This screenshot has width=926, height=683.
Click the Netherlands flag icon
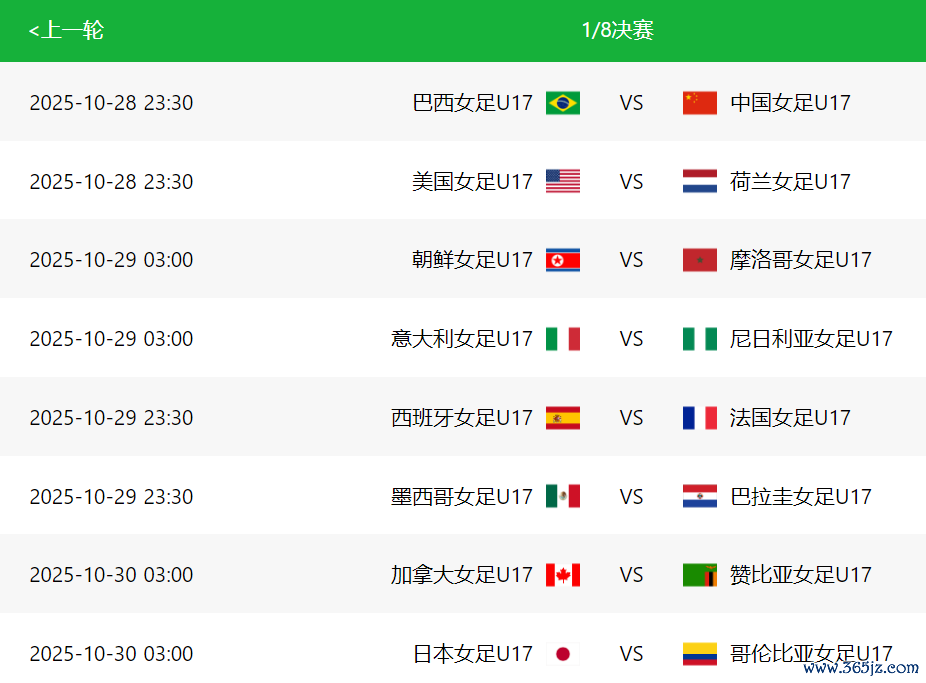(x=699, y=181)
